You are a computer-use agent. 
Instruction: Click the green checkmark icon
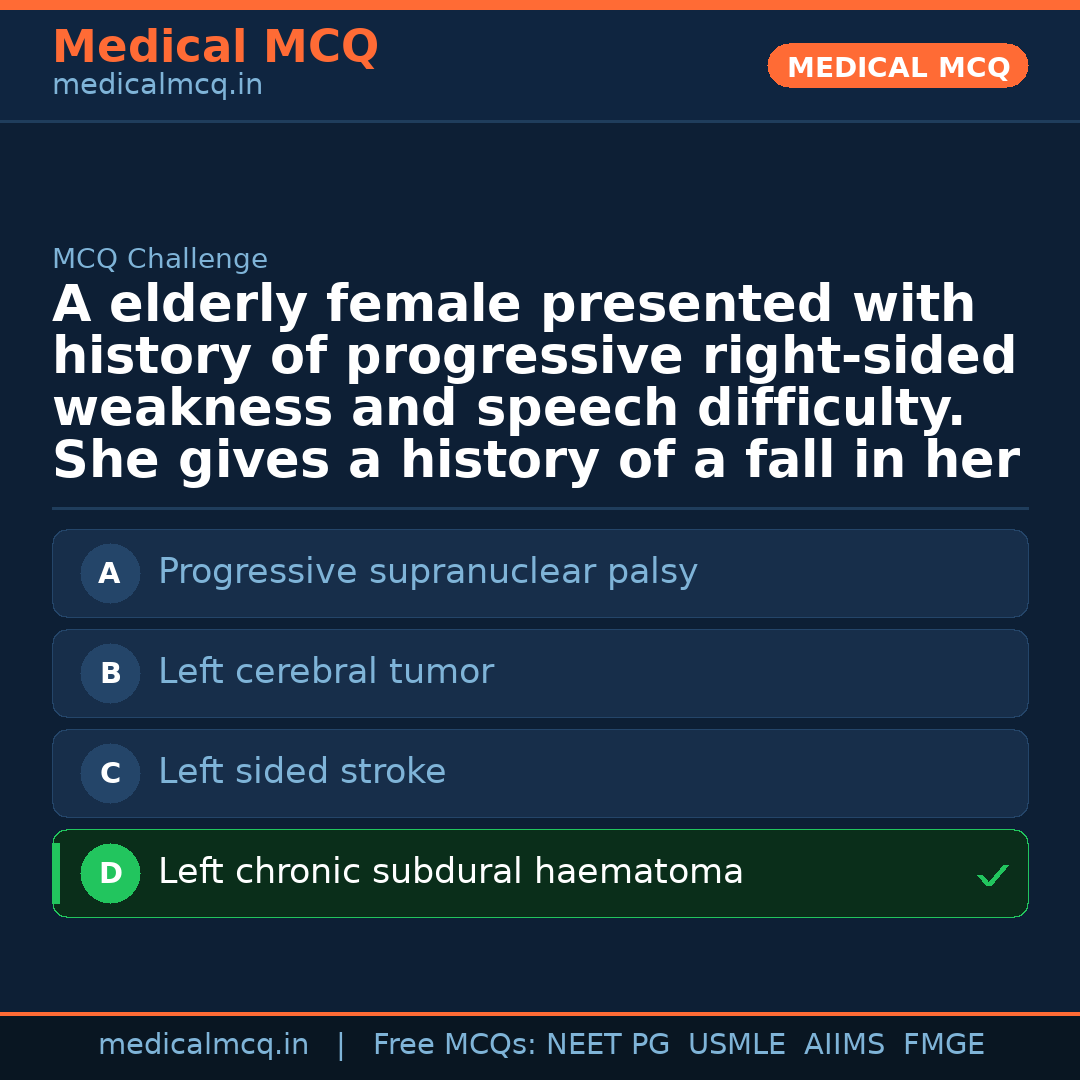[992, 876]
